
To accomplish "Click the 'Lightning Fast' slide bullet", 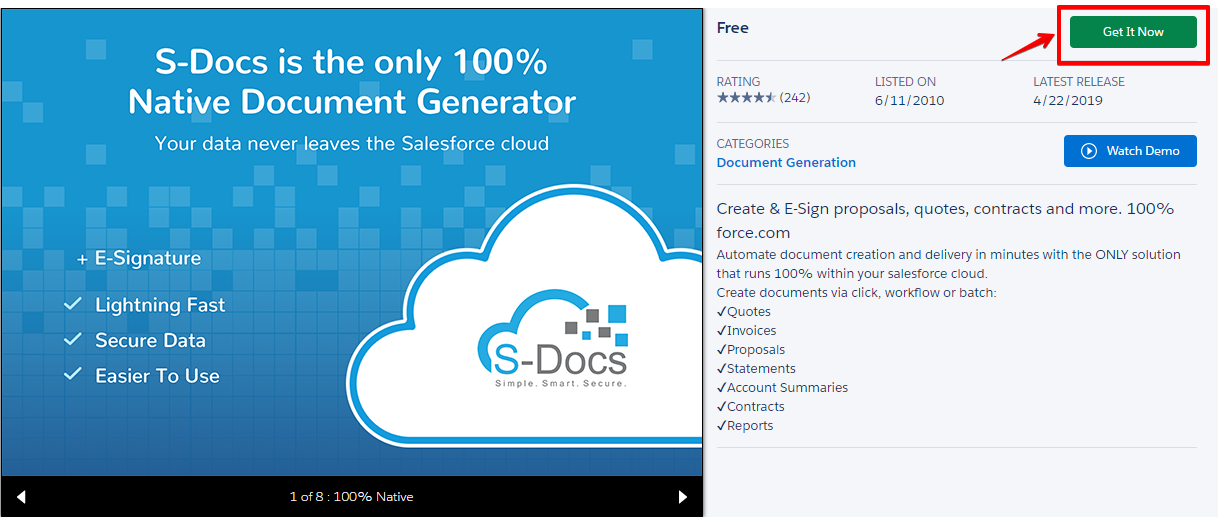I will tap(144, 305).
